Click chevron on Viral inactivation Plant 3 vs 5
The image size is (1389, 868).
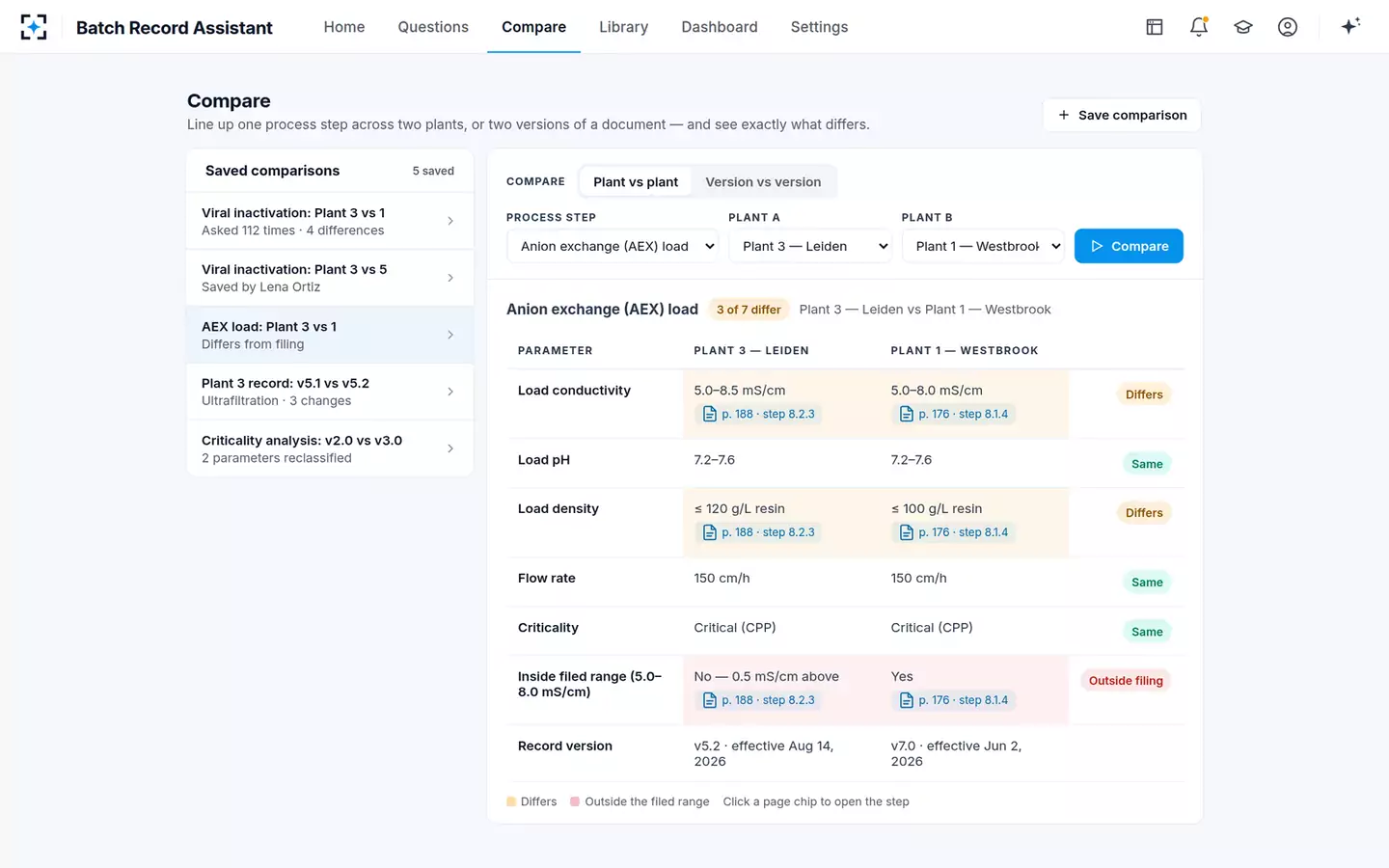[450, 278]
